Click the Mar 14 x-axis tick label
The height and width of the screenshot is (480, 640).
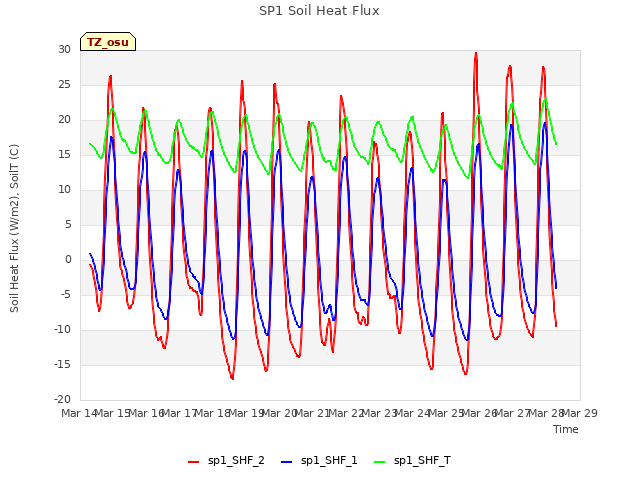(79, 413)
